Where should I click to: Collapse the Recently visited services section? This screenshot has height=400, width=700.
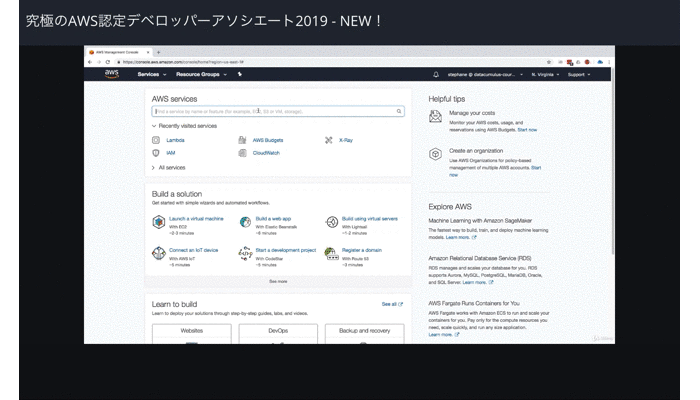point(184,126)
